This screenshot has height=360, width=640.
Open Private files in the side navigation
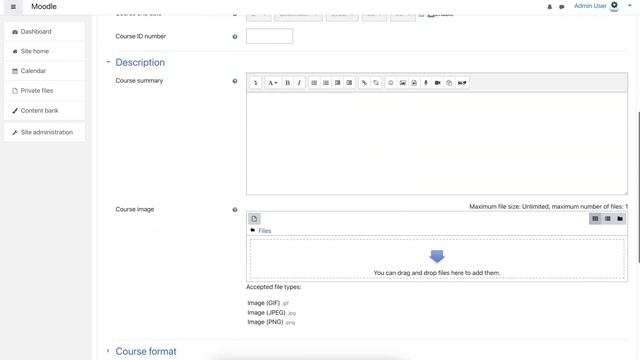click(x=44, y=90)
